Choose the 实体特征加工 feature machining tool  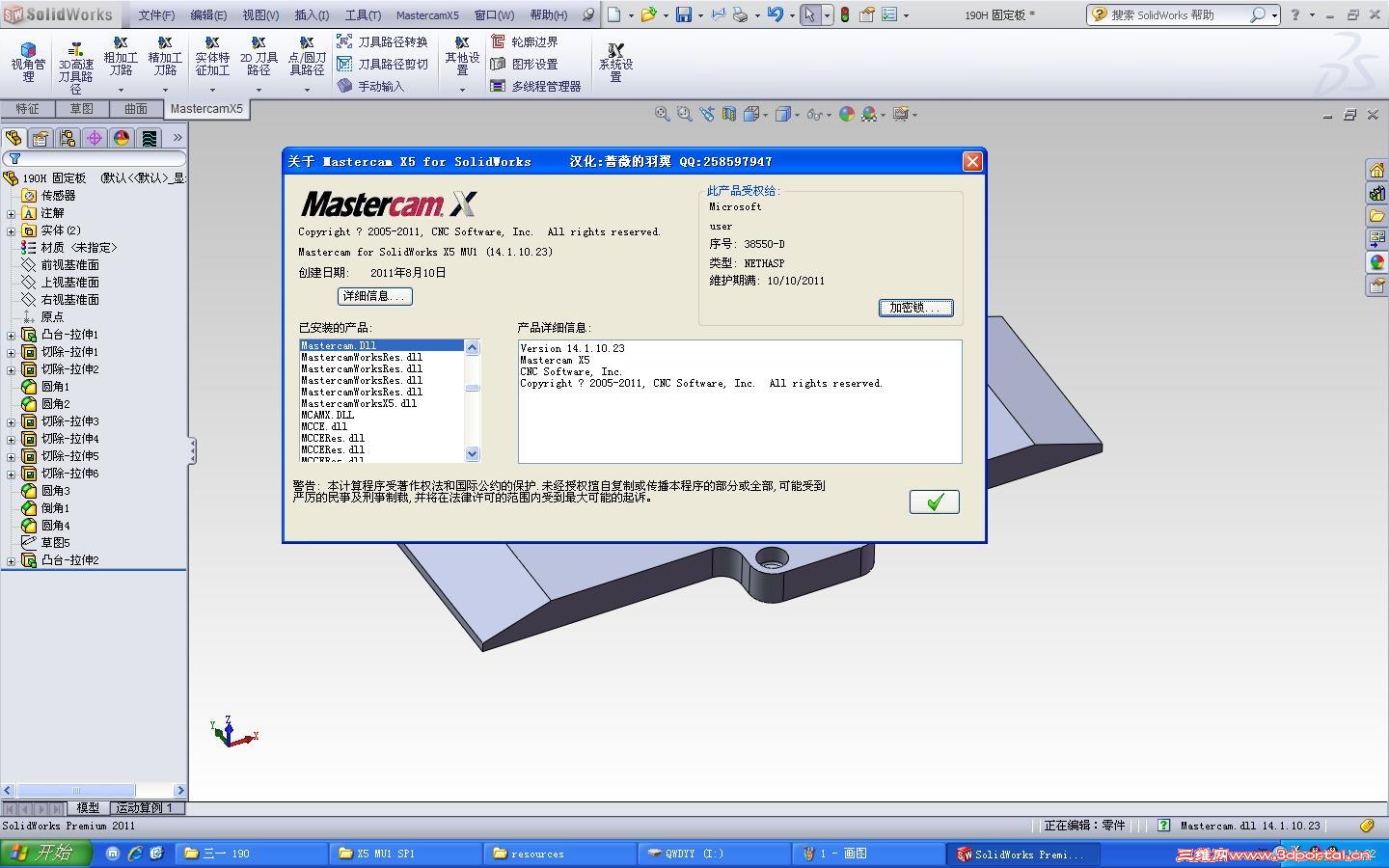click(212, 58)
